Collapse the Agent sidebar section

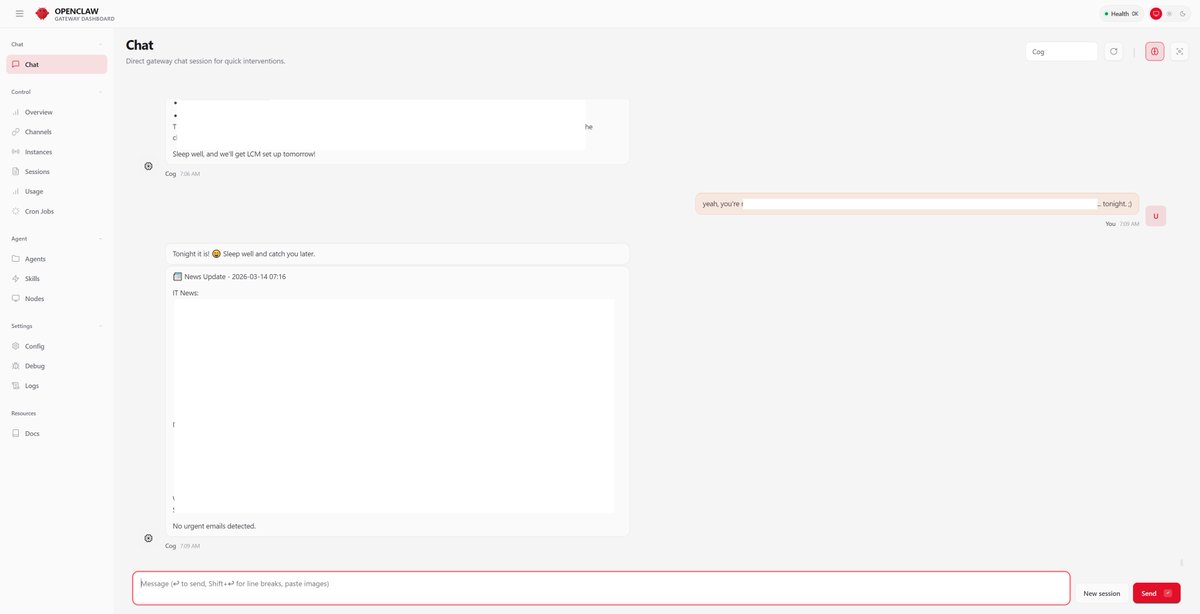(x=56, y=239)
